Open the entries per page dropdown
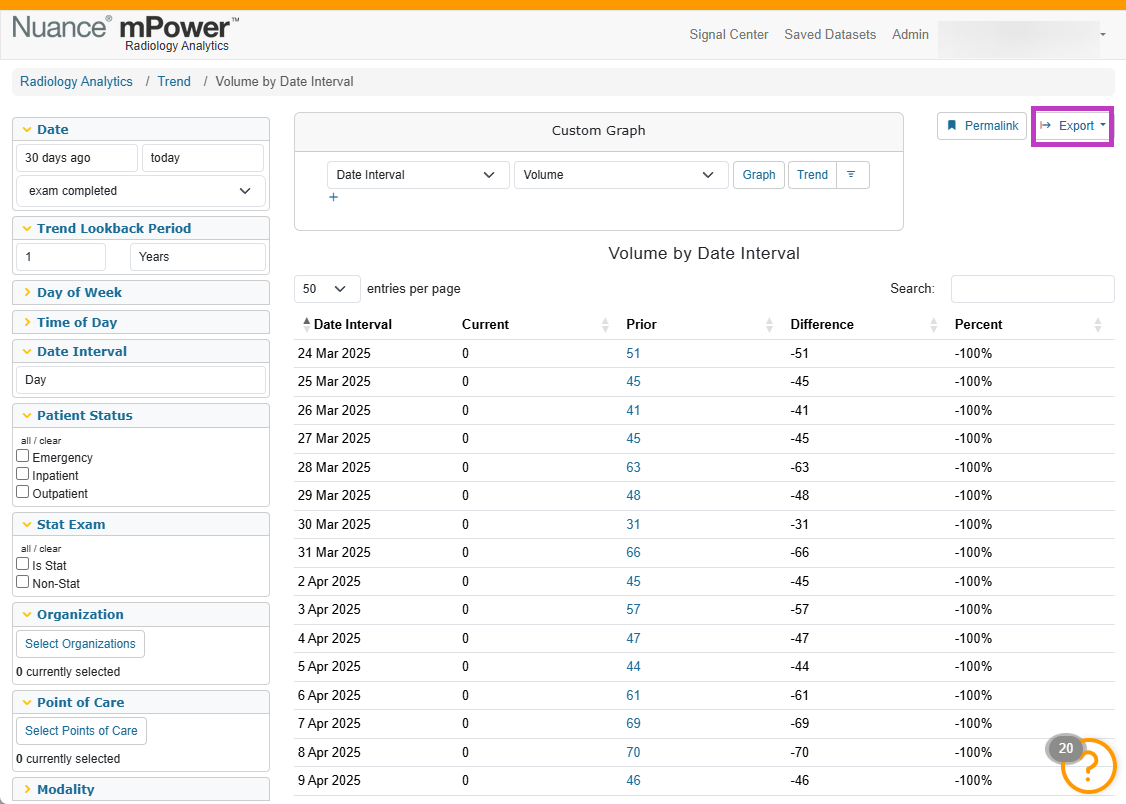Viewport: 1126px width, 804px height. tap(327, 289)
